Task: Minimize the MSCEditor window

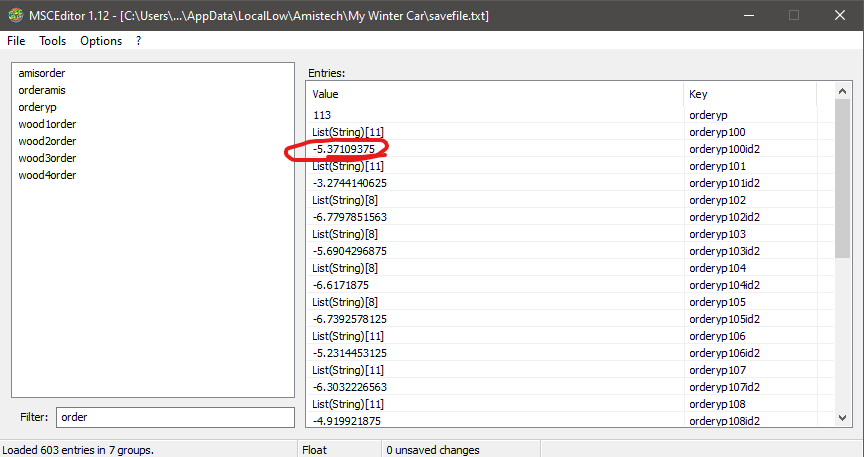Action: pyautogui.click(x=748, y=15)
